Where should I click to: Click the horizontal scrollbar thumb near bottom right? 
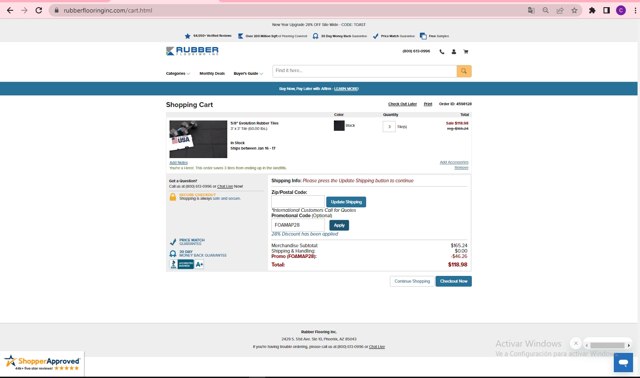pyautogui.click(x=607, y=345)
